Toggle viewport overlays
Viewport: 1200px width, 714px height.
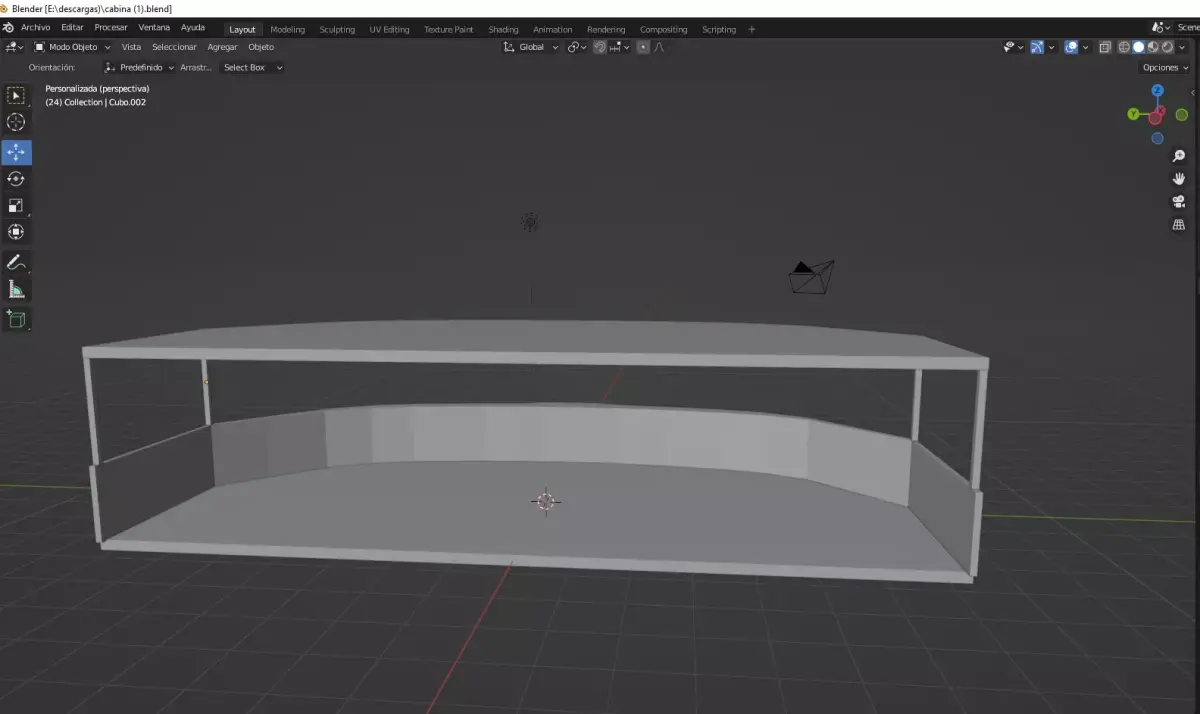coord(1071,47)
